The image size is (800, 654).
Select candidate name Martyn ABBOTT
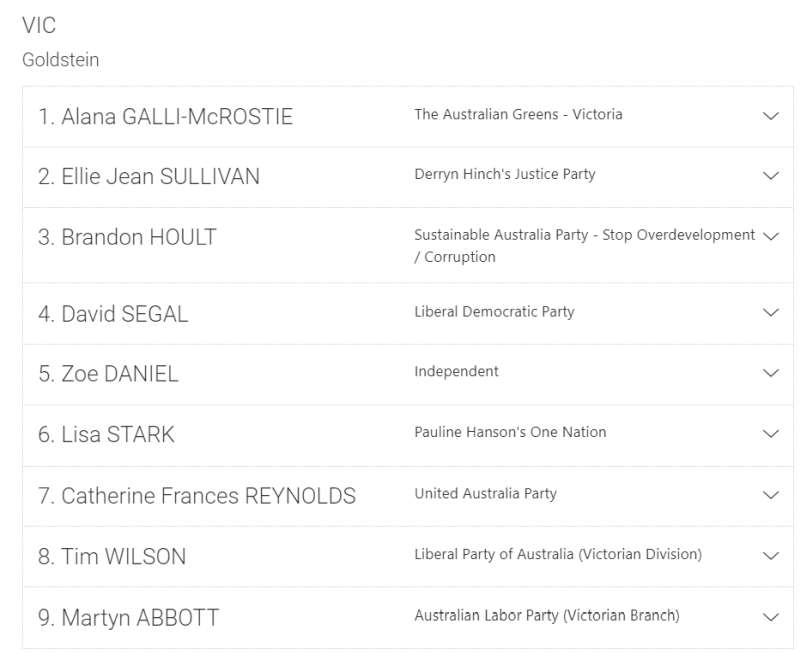click(128, 618)
